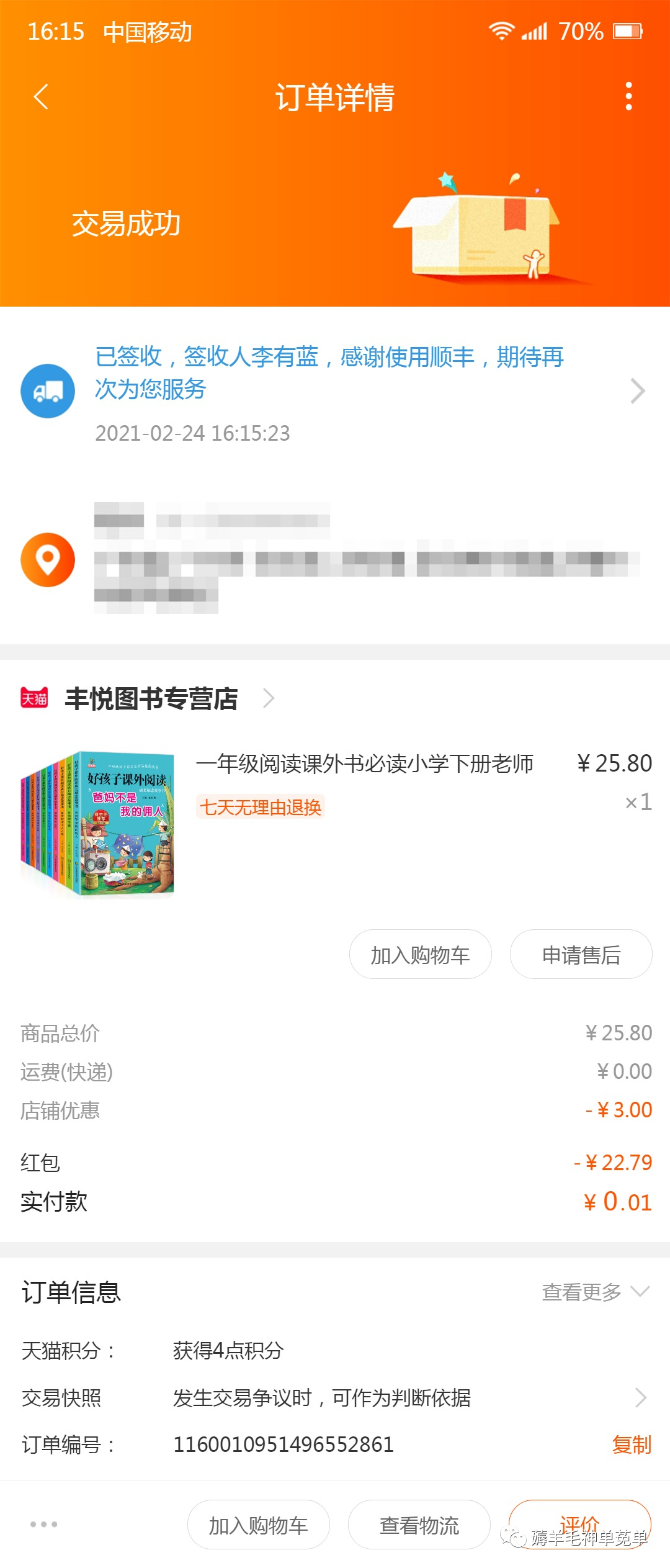Tap the back arrow icon
The width and height of the screenshot is (670, 1568).
pyautogui.click(x=41, y=97)
